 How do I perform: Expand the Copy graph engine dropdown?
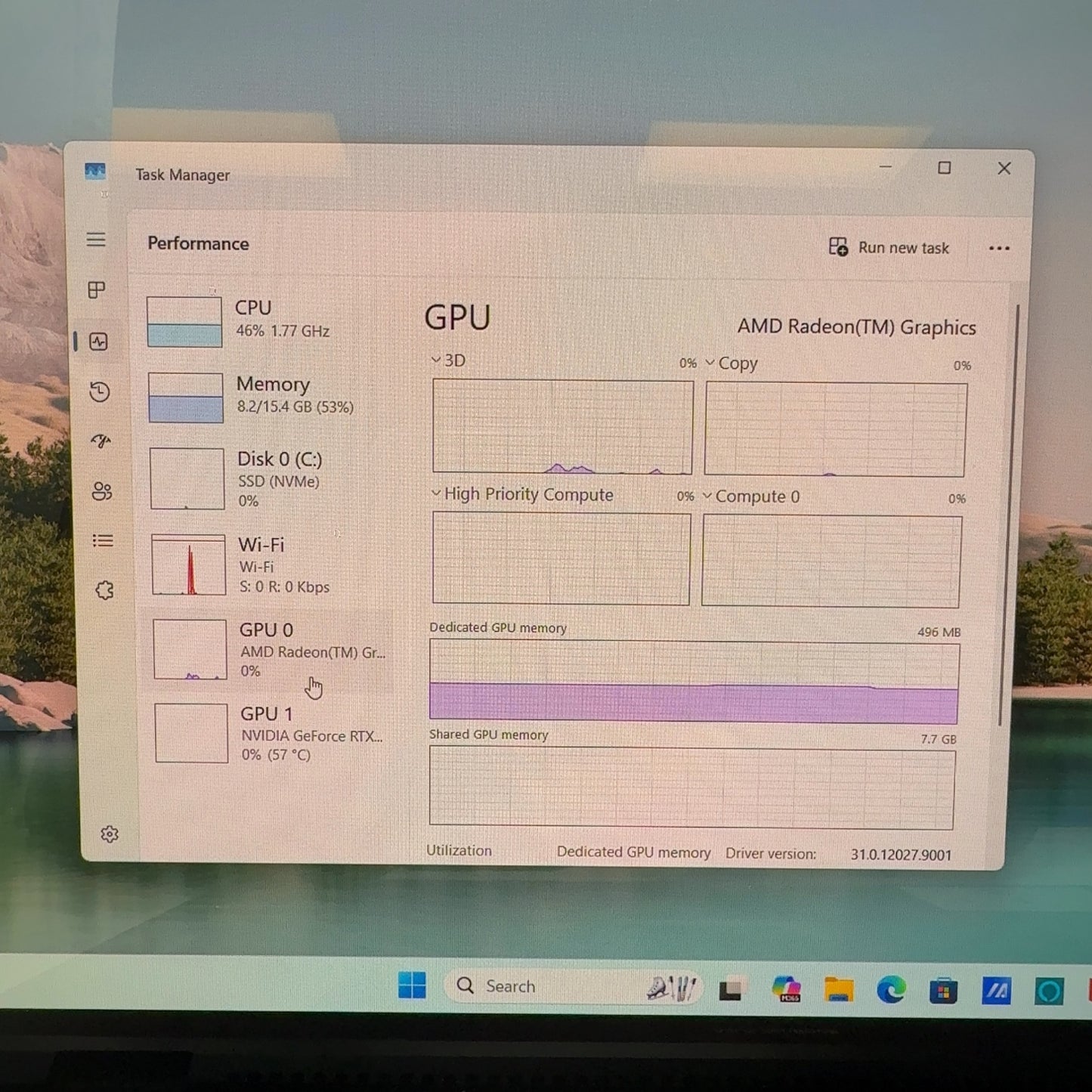pos(710,363)
